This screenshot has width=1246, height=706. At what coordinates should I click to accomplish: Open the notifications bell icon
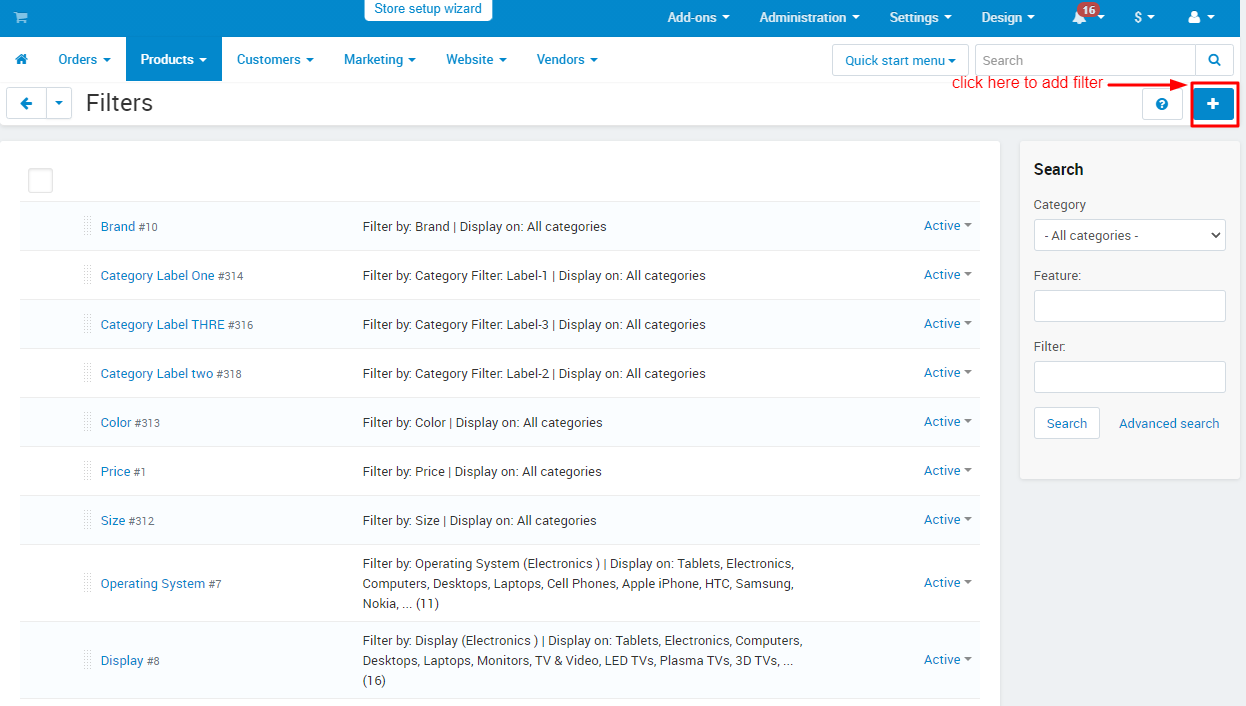tap(1079, 18)
